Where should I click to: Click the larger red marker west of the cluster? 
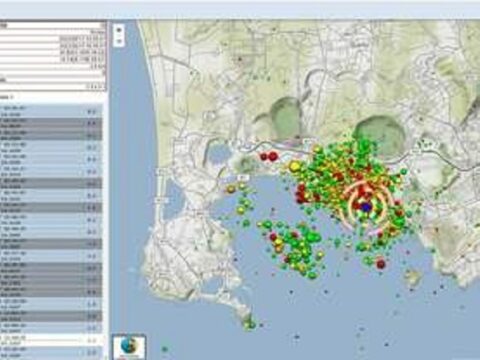(x=273, y=156)
